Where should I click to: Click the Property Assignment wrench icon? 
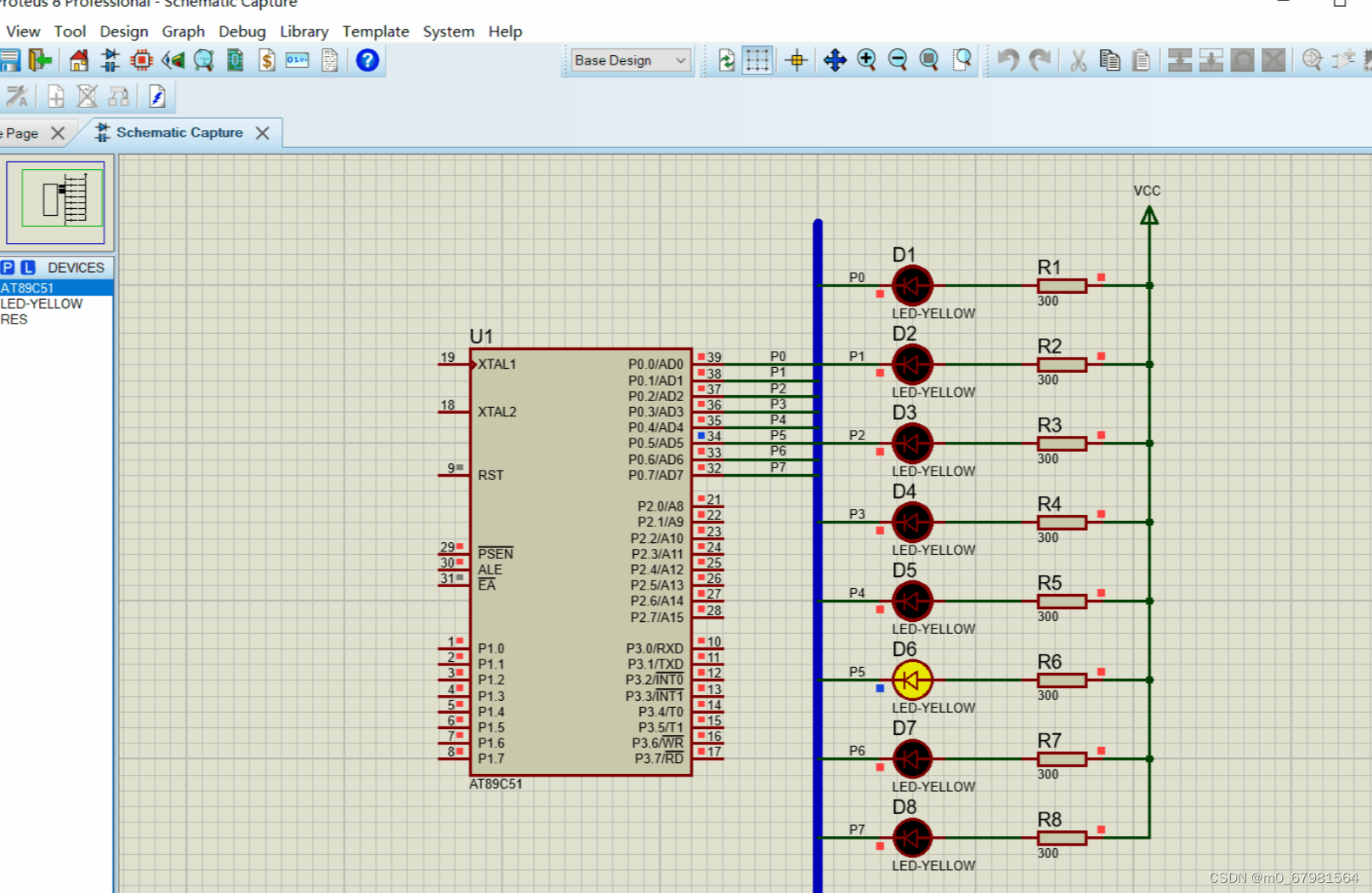16,97
